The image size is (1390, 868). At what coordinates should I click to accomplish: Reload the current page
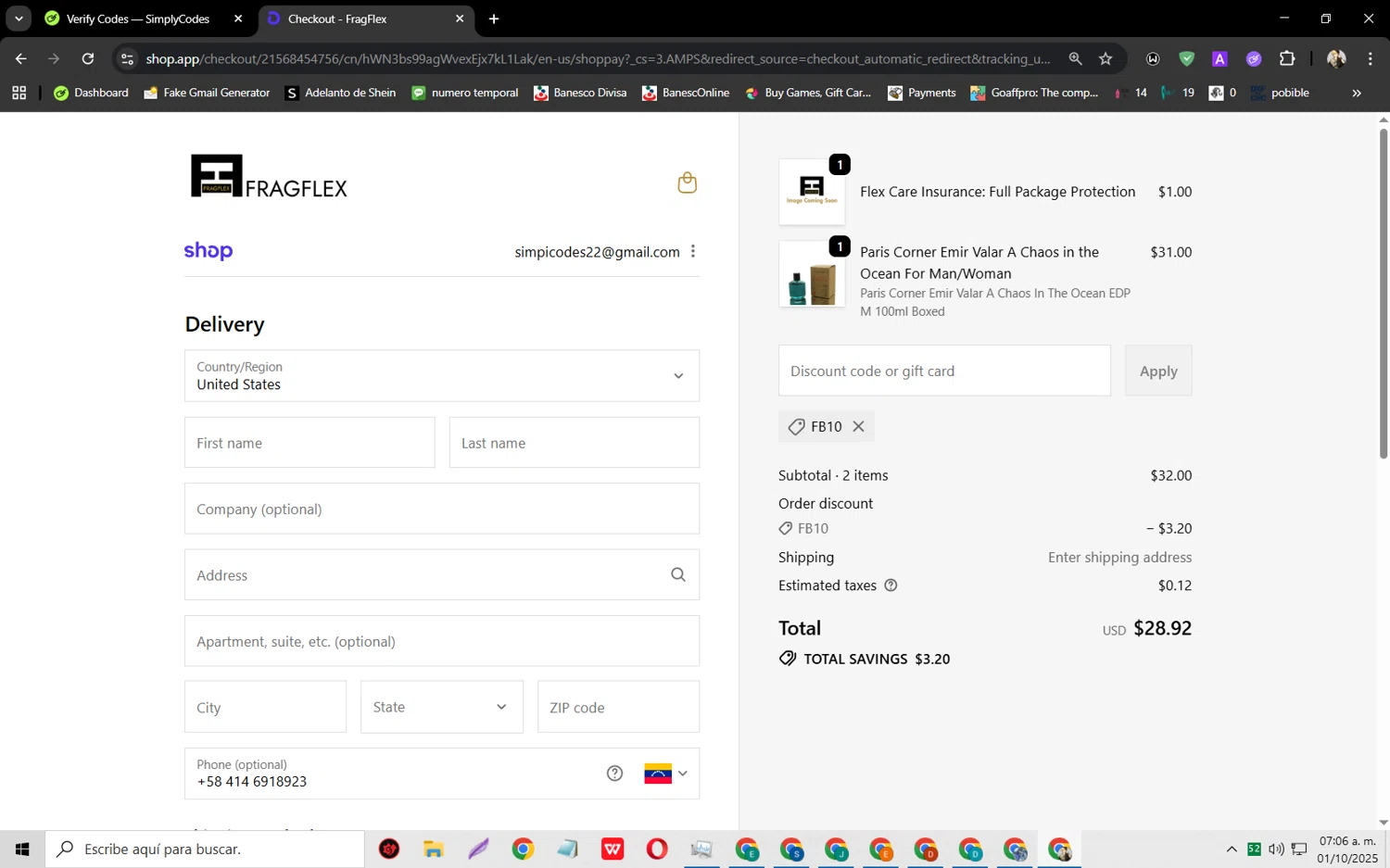click(x=88, y=58)
